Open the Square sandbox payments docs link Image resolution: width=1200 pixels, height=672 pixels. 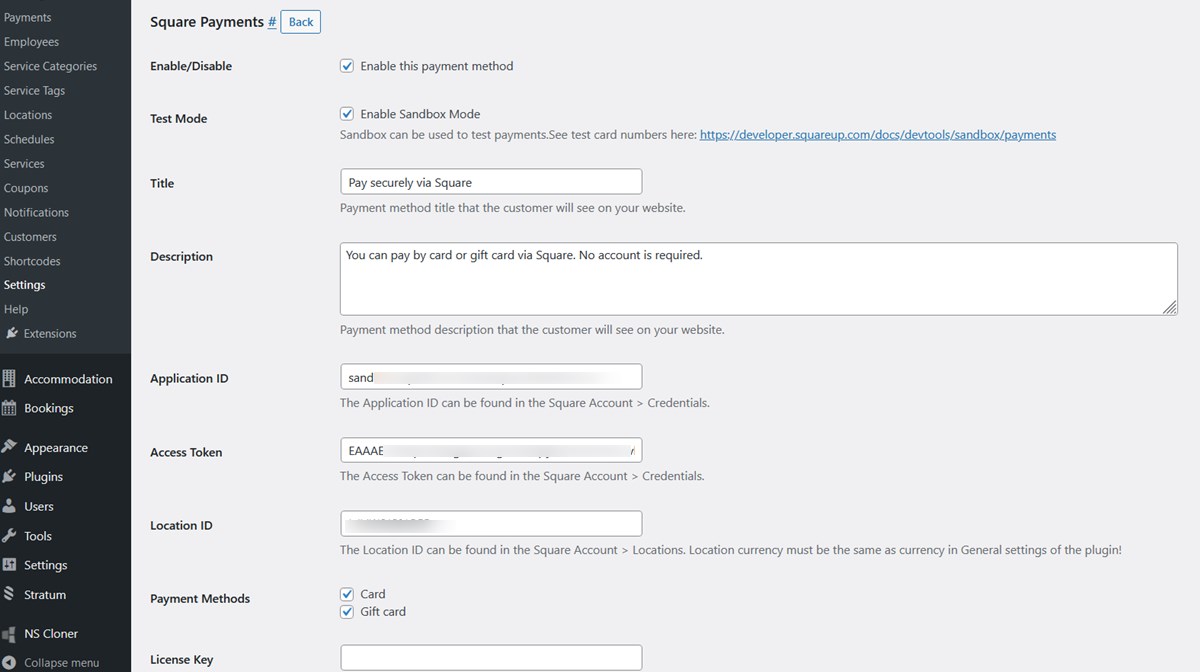click(878, 134)
